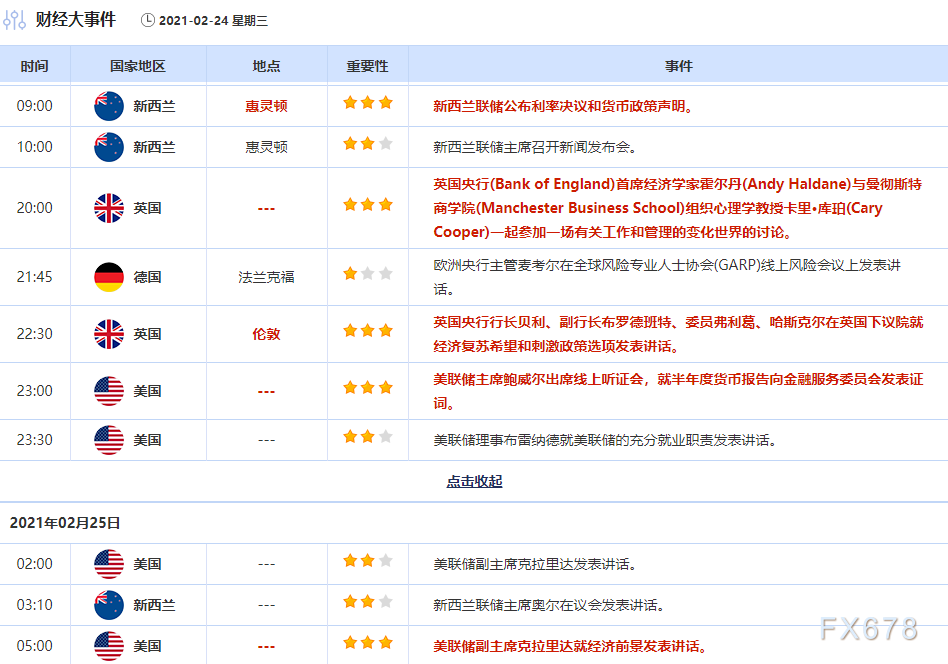The height and width of the screenshot is (664, 948).
Task: Collapse the list via 点击收起
Action: tap(474, 481)
